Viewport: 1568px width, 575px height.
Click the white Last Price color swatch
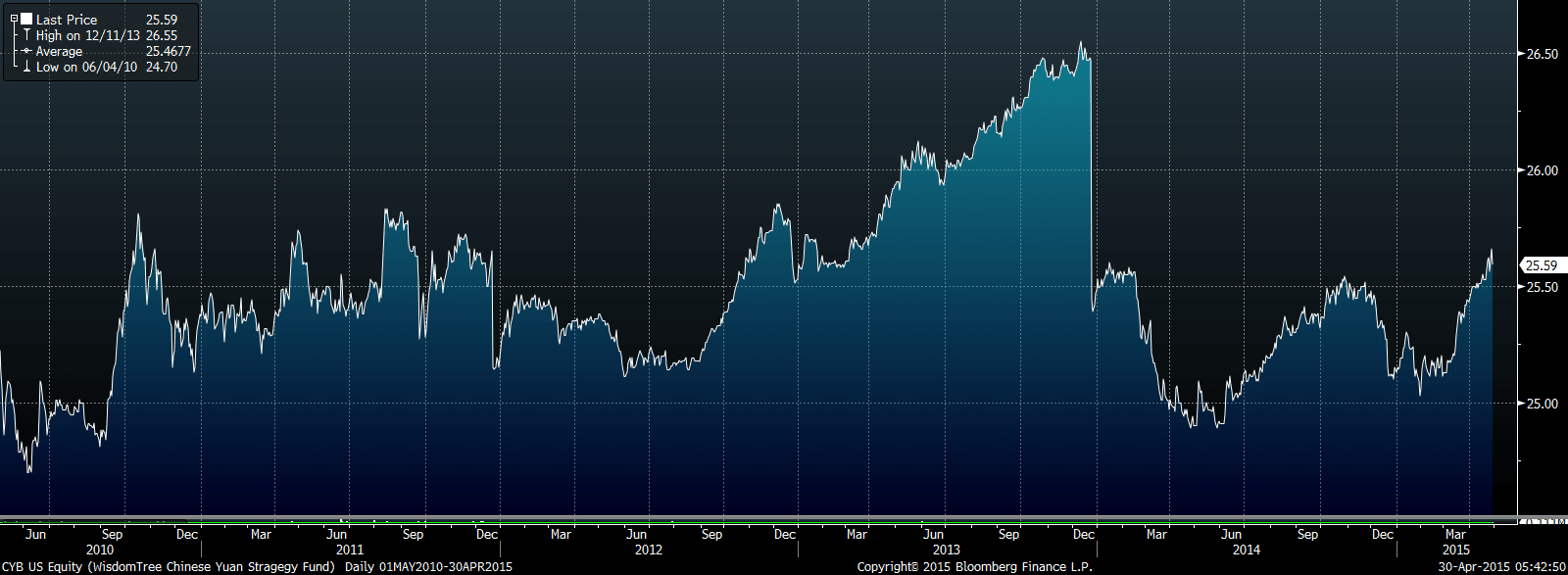[x=25, y=19]
